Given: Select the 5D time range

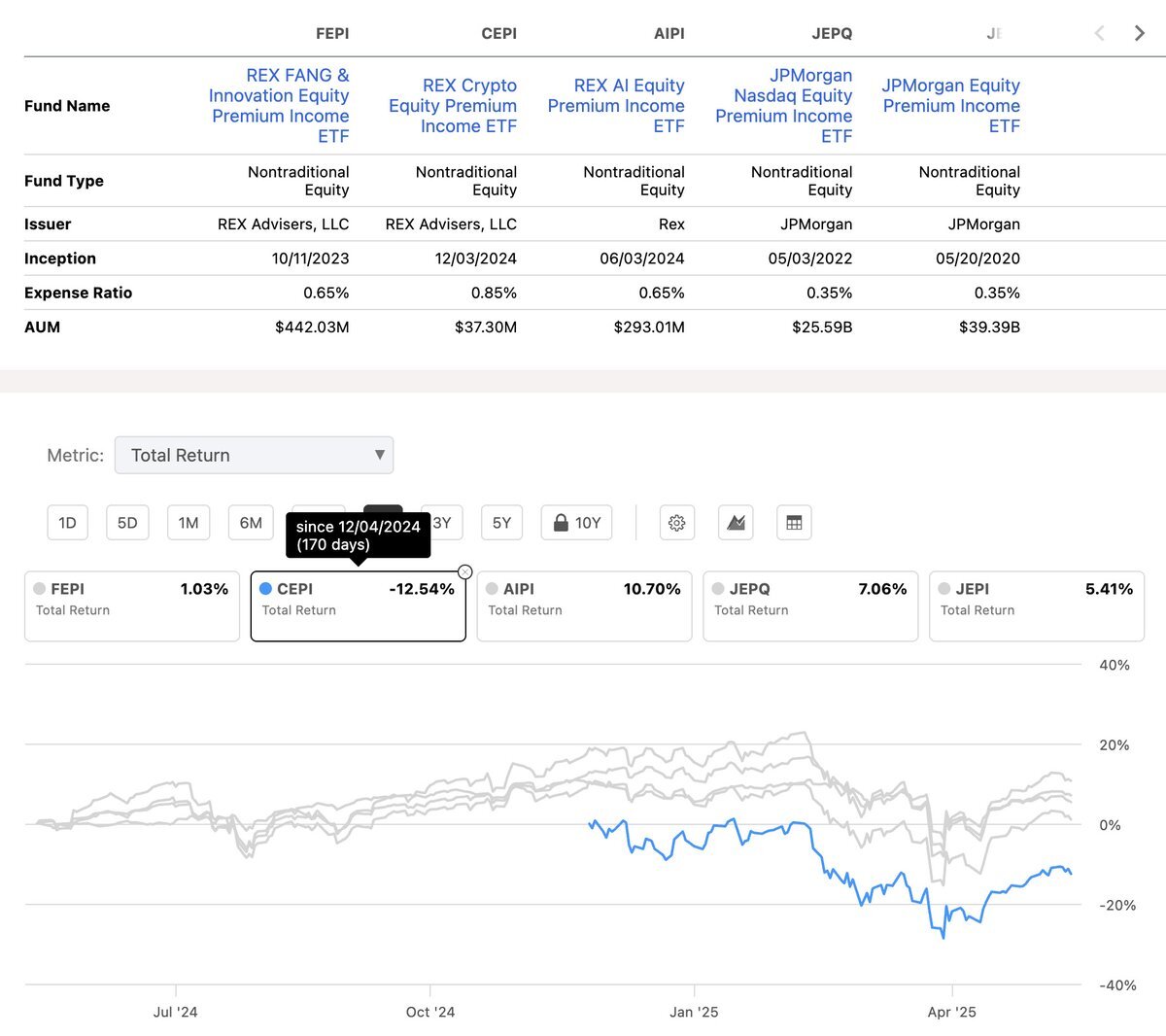Looking at the screenshot, I should [x=127, y=523].
